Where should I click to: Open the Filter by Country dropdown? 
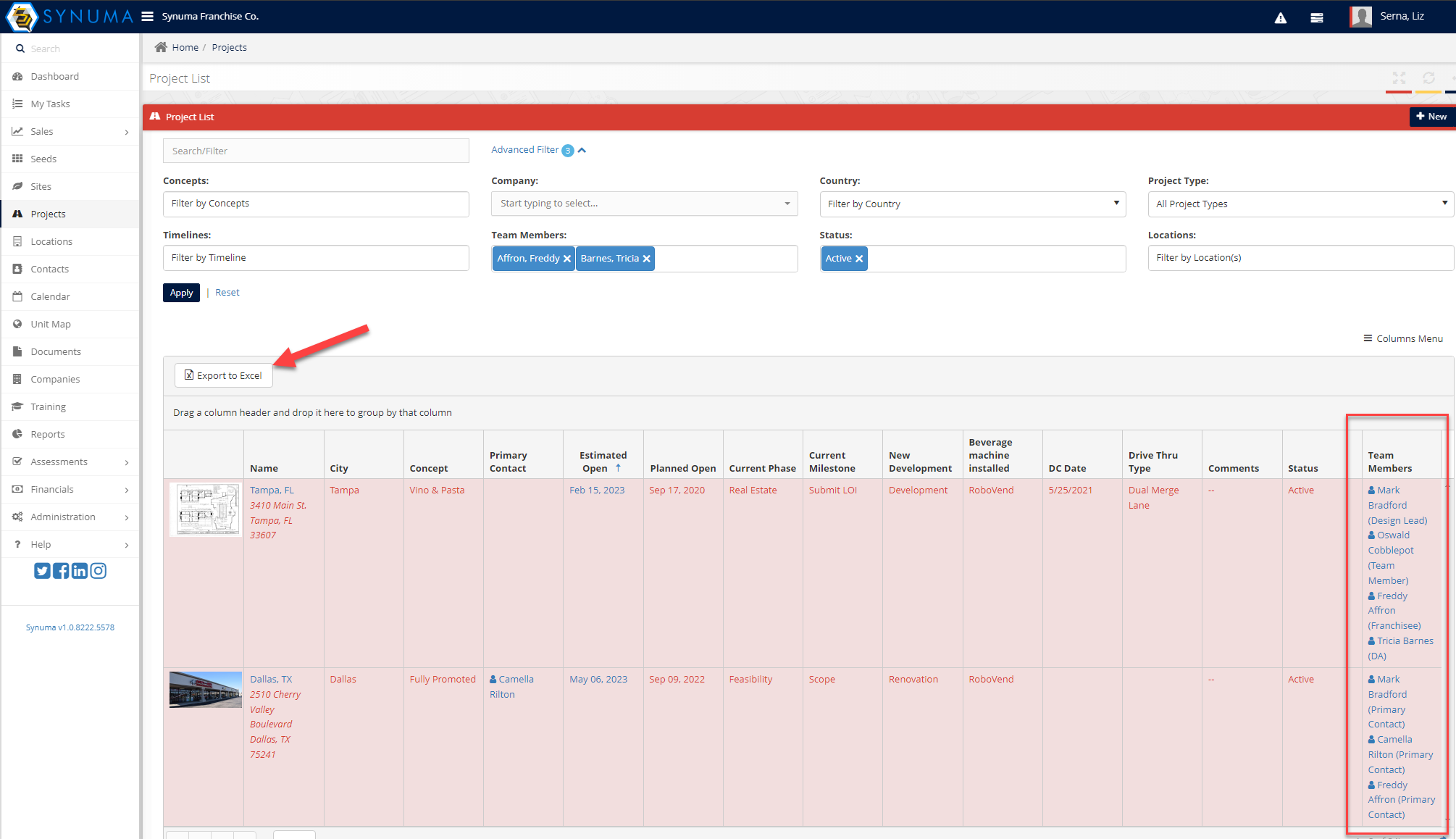[x=972, y=204]
